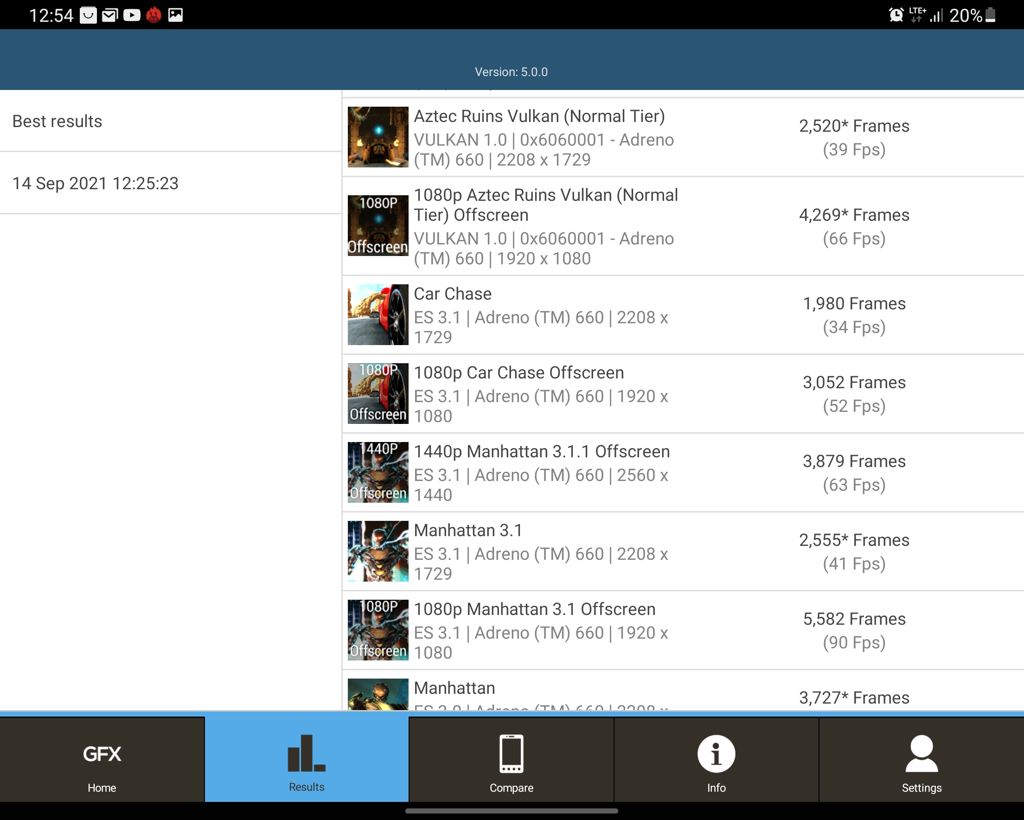Open the 1440p Manhattan 3.1.1 Offscreen result
The height and width of the screenshot is (820, 1024).
point(541,452)
